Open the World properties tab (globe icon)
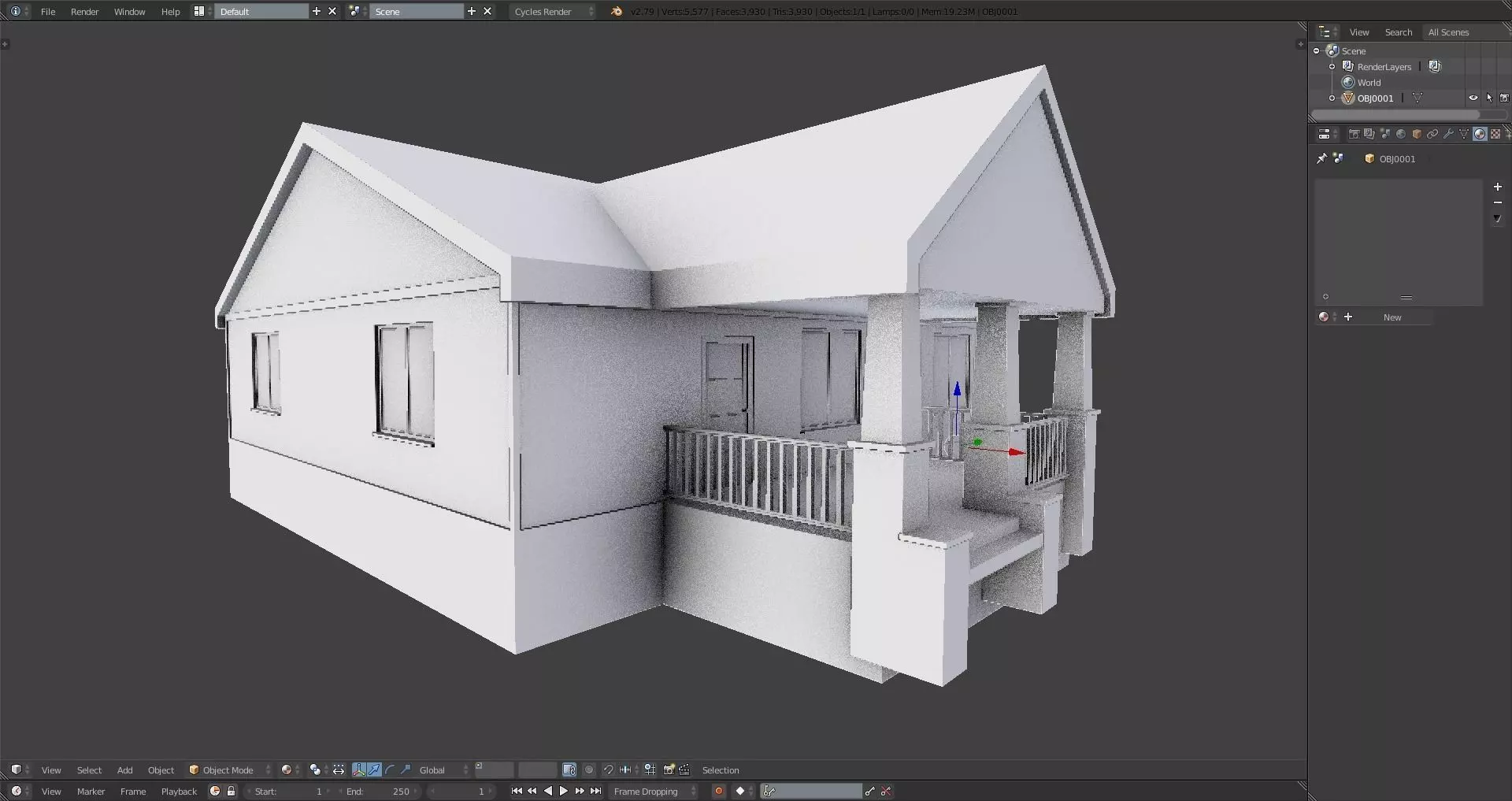The image size is (1512, 801). (1401, 134)
